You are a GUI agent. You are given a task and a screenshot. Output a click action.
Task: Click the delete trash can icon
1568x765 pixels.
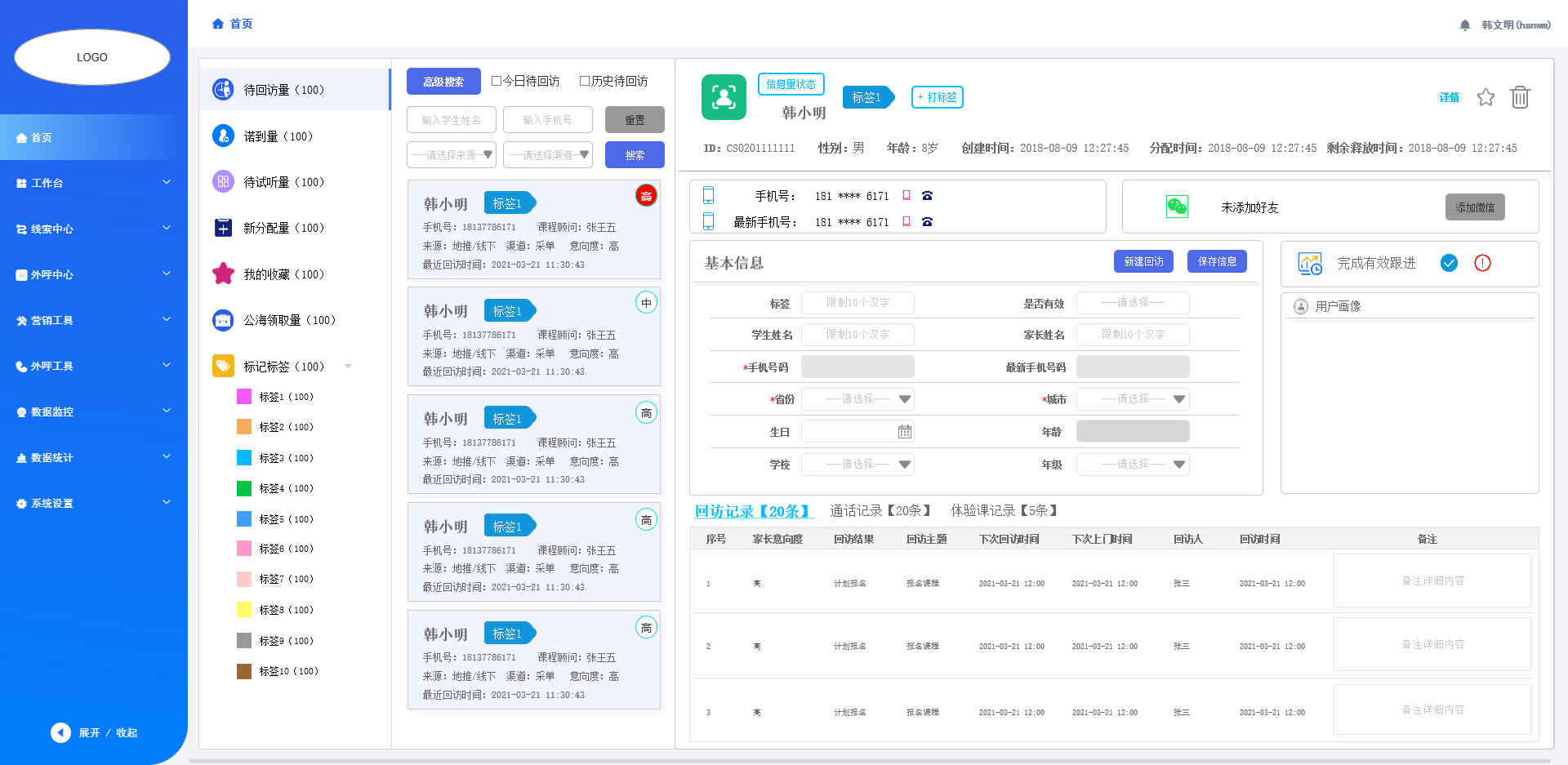[x=1520, y=97]
